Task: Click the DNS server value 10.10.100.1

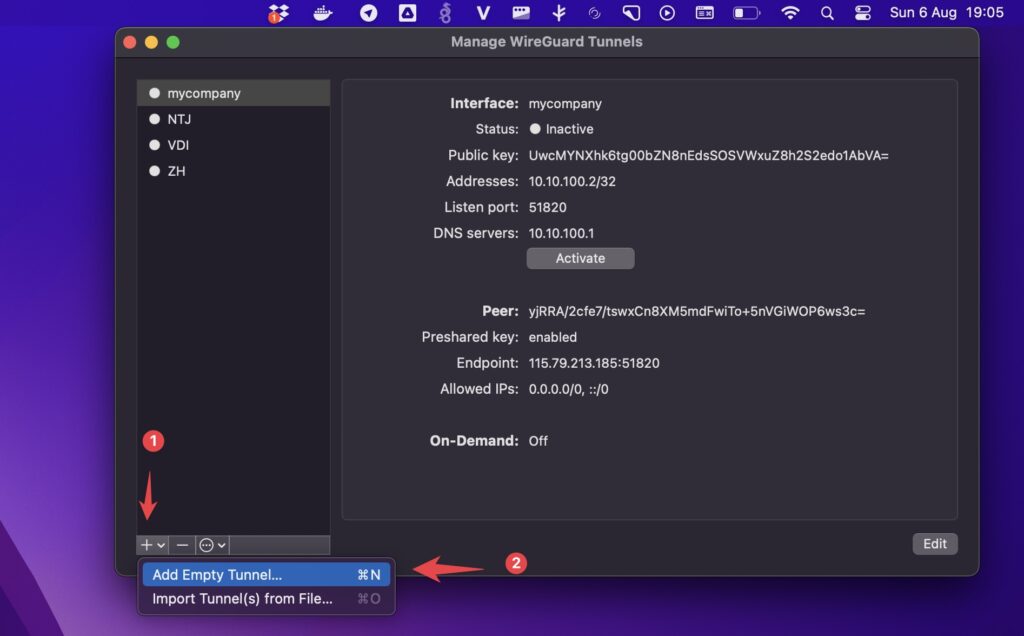Action: [x=561, y=233]
